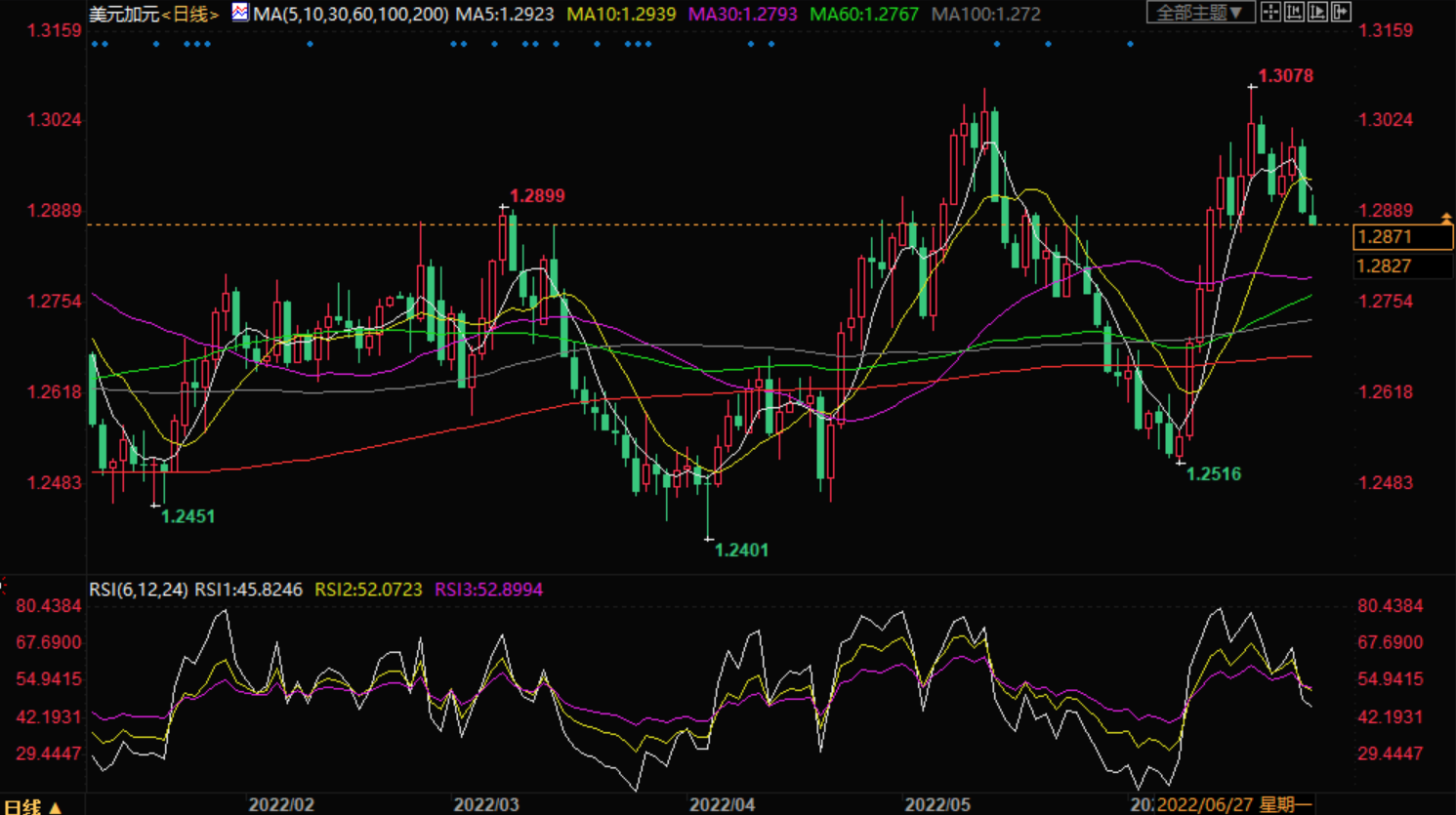Screen dimensions: 1456x815
Task: Click the orange price alert arrow on right axis
Action: 1446,219
